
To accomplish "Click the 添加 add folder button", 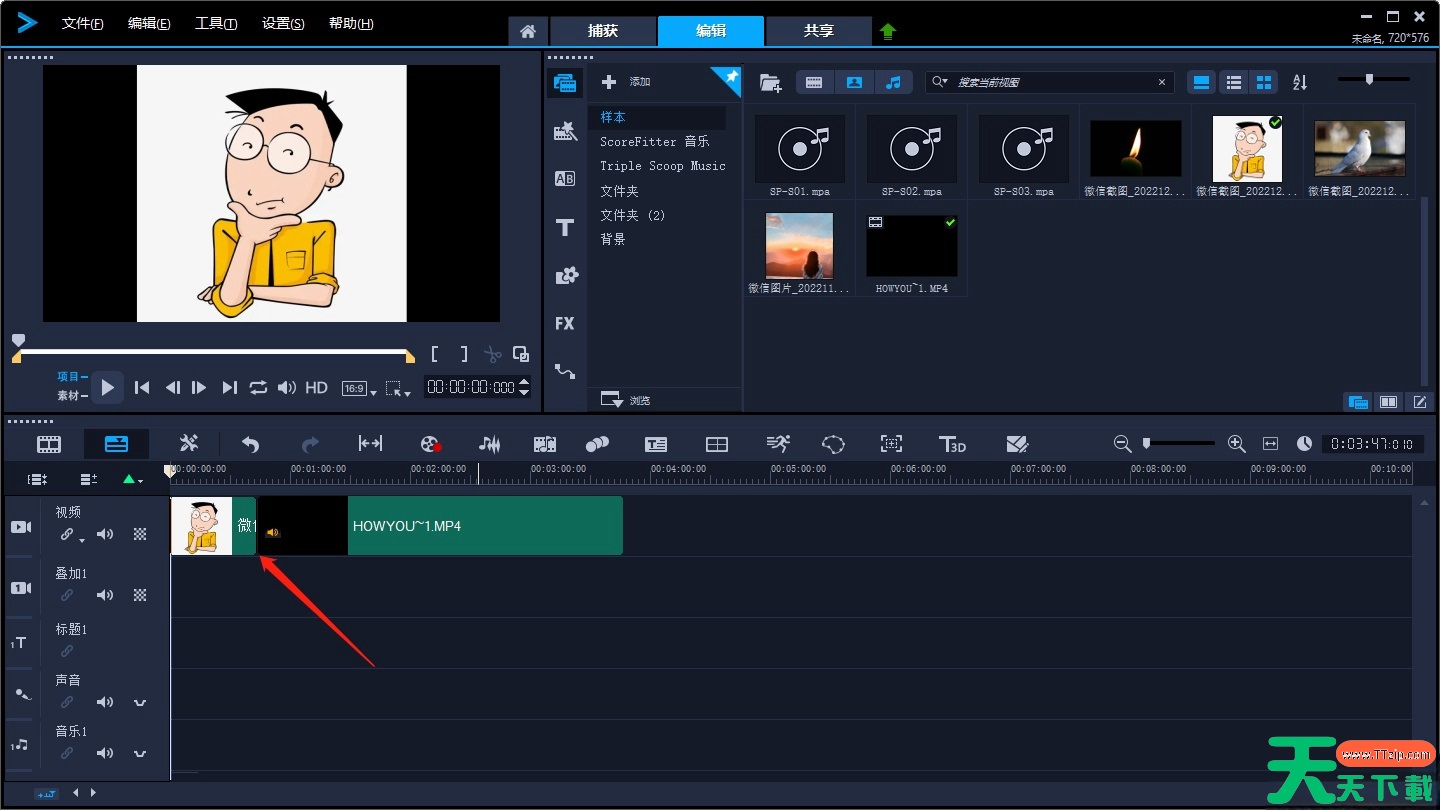I will coord(627,82).
